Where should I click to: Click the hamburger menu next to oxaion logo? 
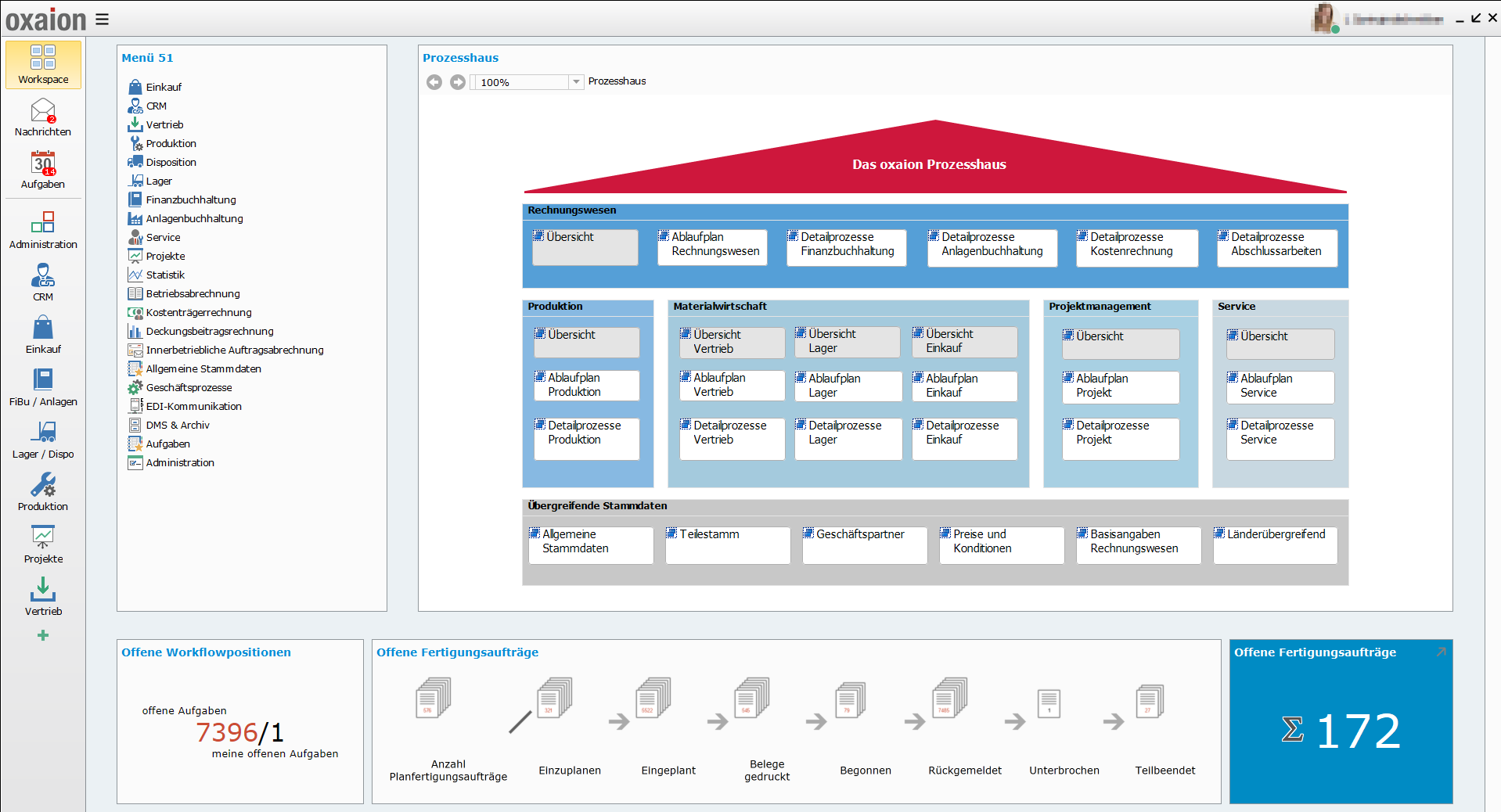click(103, 20)
